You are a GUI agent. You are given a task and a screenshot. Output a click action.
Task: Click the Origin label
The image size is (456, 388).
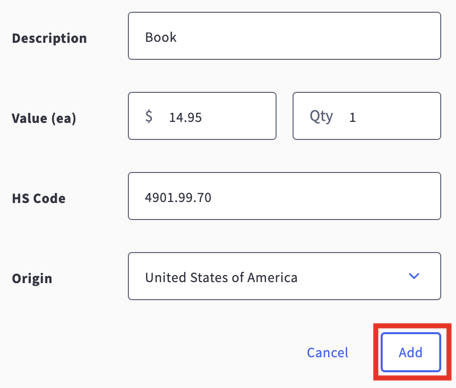coord(32,279)
